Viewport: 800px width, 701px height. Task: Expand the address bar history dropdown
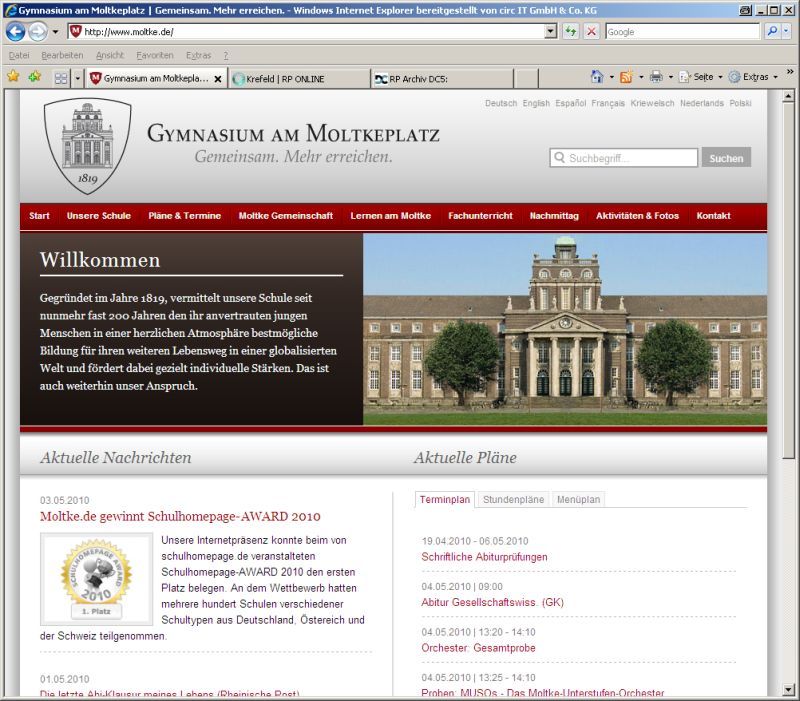(x=551, y=31)
